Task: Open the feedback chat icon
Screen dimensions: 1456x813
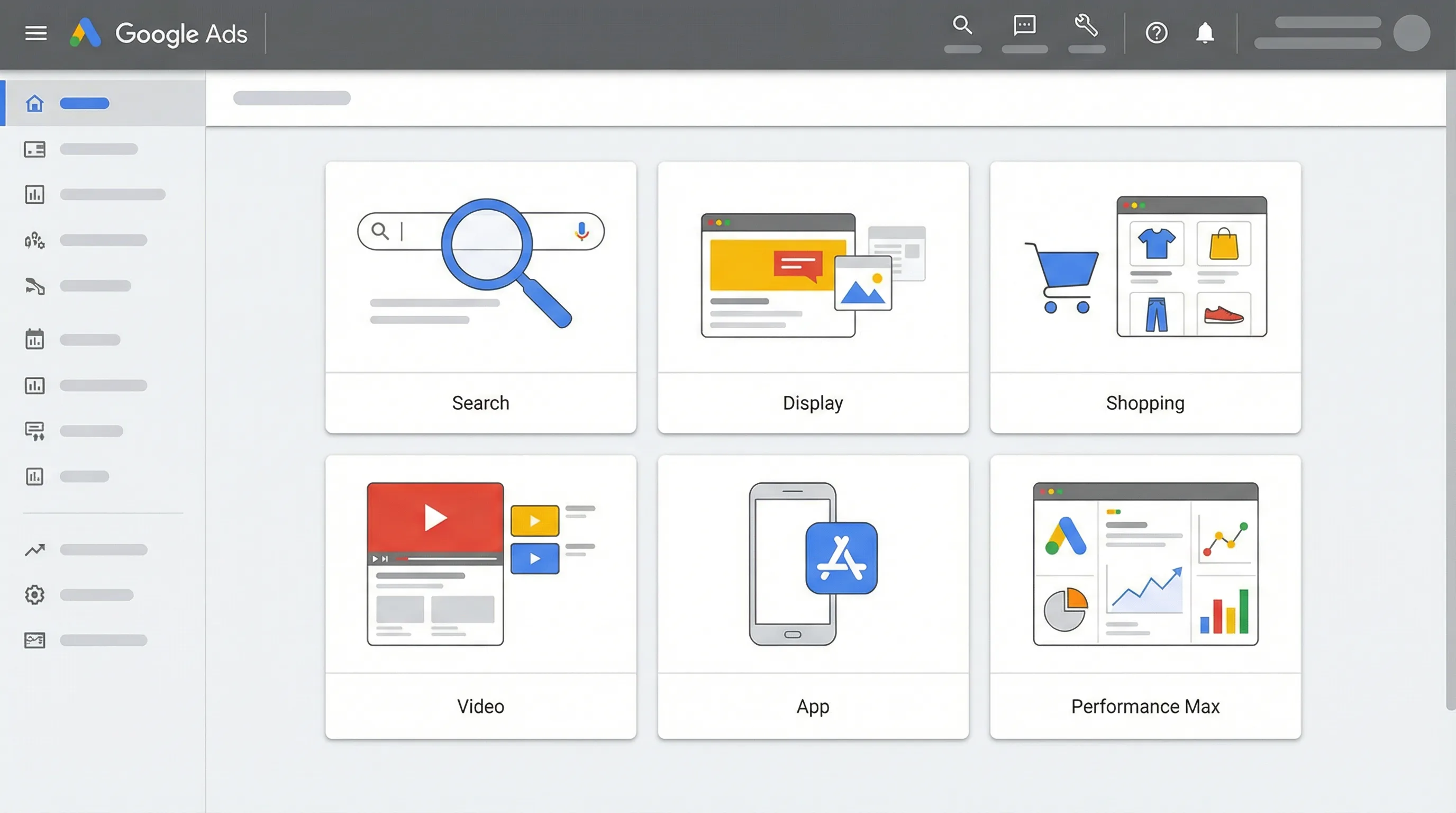Action: [x=1024, y=25]
